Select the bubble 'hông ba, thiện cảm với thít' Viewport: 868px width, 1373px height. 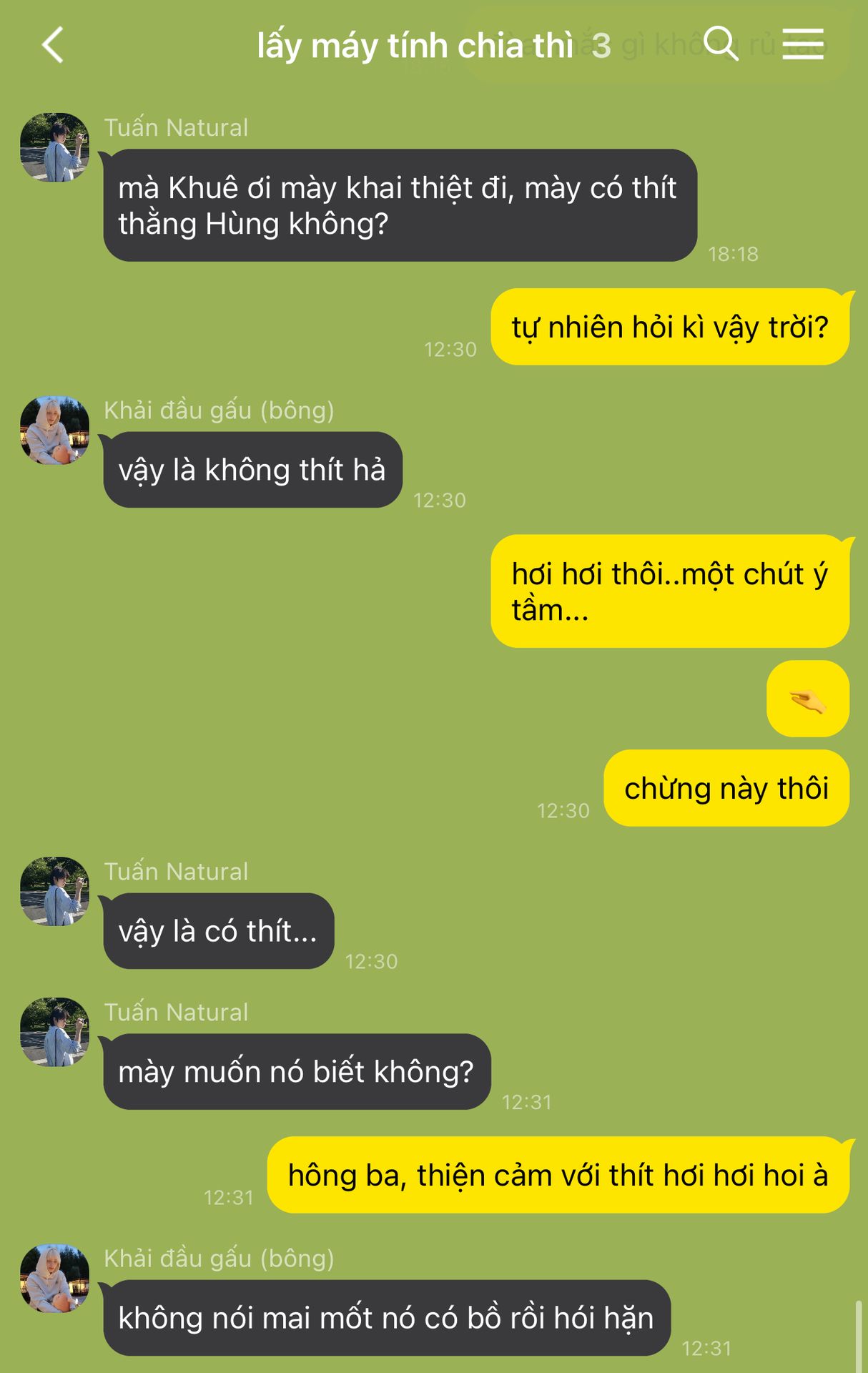tap(558, 1175)
